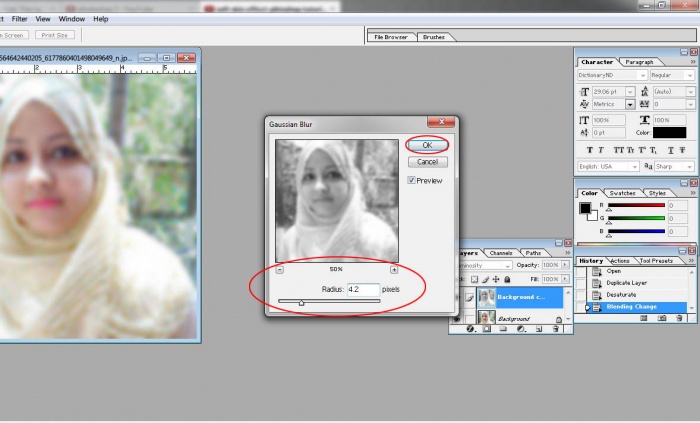Open the layer Fill slider arrow

[x=565, y=279]
